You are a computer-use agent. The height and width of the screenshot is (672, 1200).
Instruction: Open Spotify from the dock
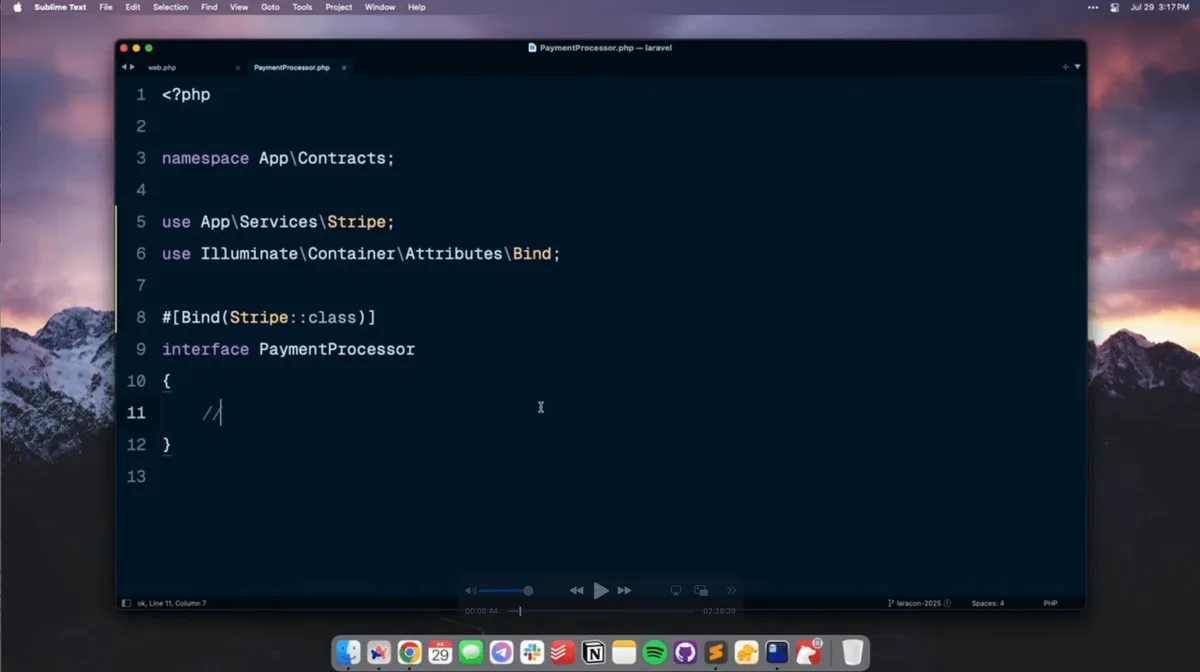655,653
